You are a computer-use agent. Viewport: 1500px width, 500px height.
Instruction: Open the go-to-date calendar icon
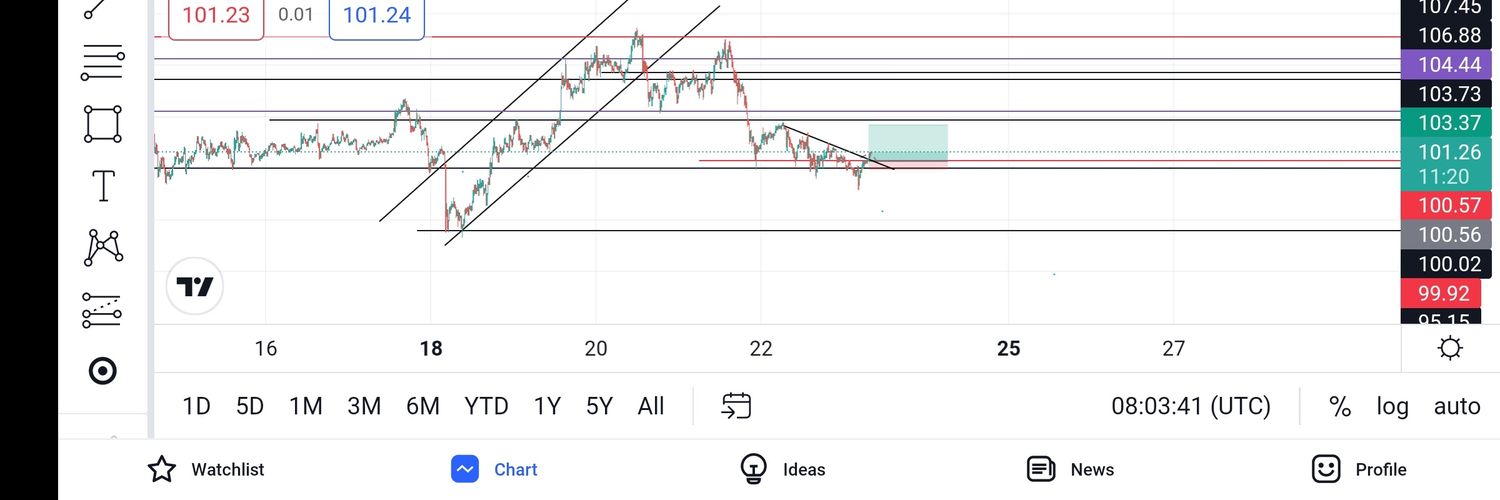pos(736,406)
